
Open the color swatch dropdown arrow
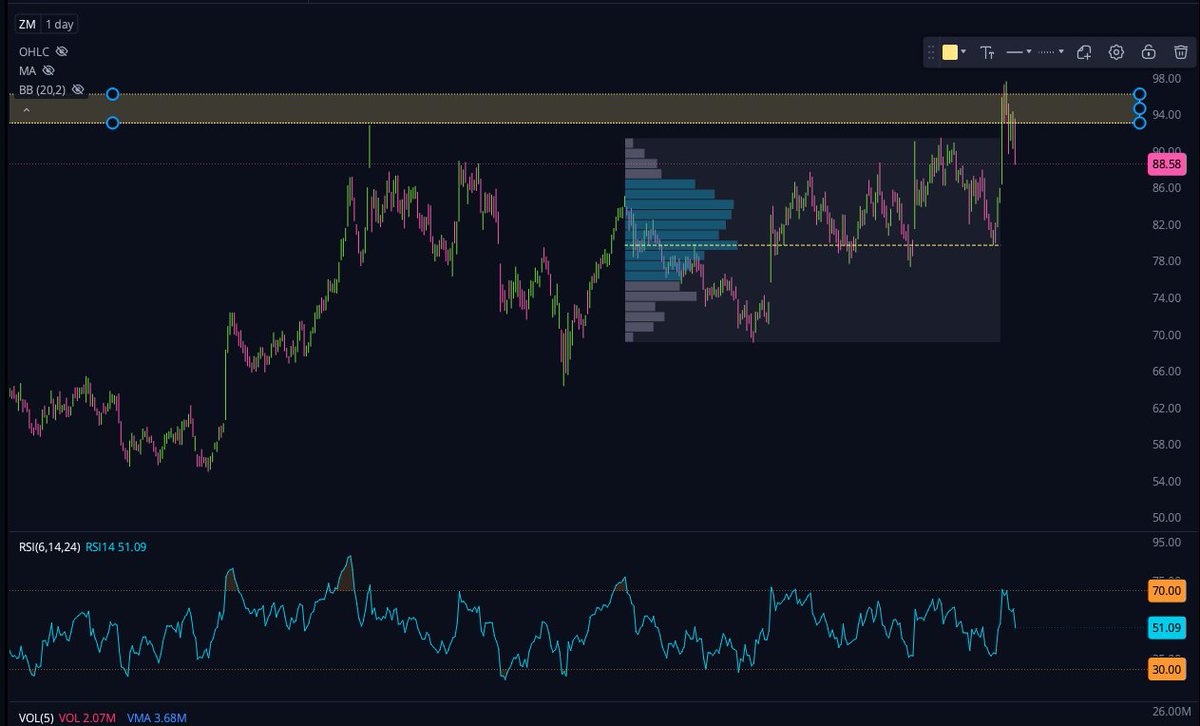coord(964,53)
